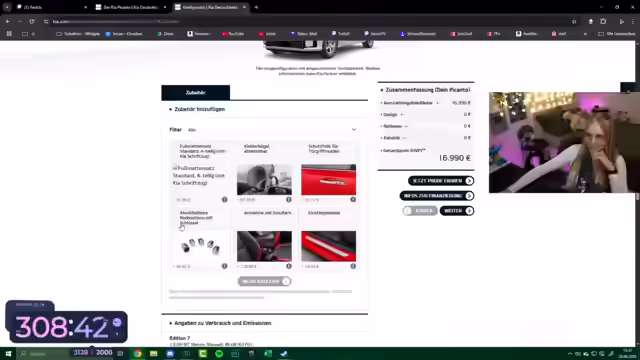Open Excel from the taskbar
The height and width of the screenshot is (360, 640).
coord(268,353)
